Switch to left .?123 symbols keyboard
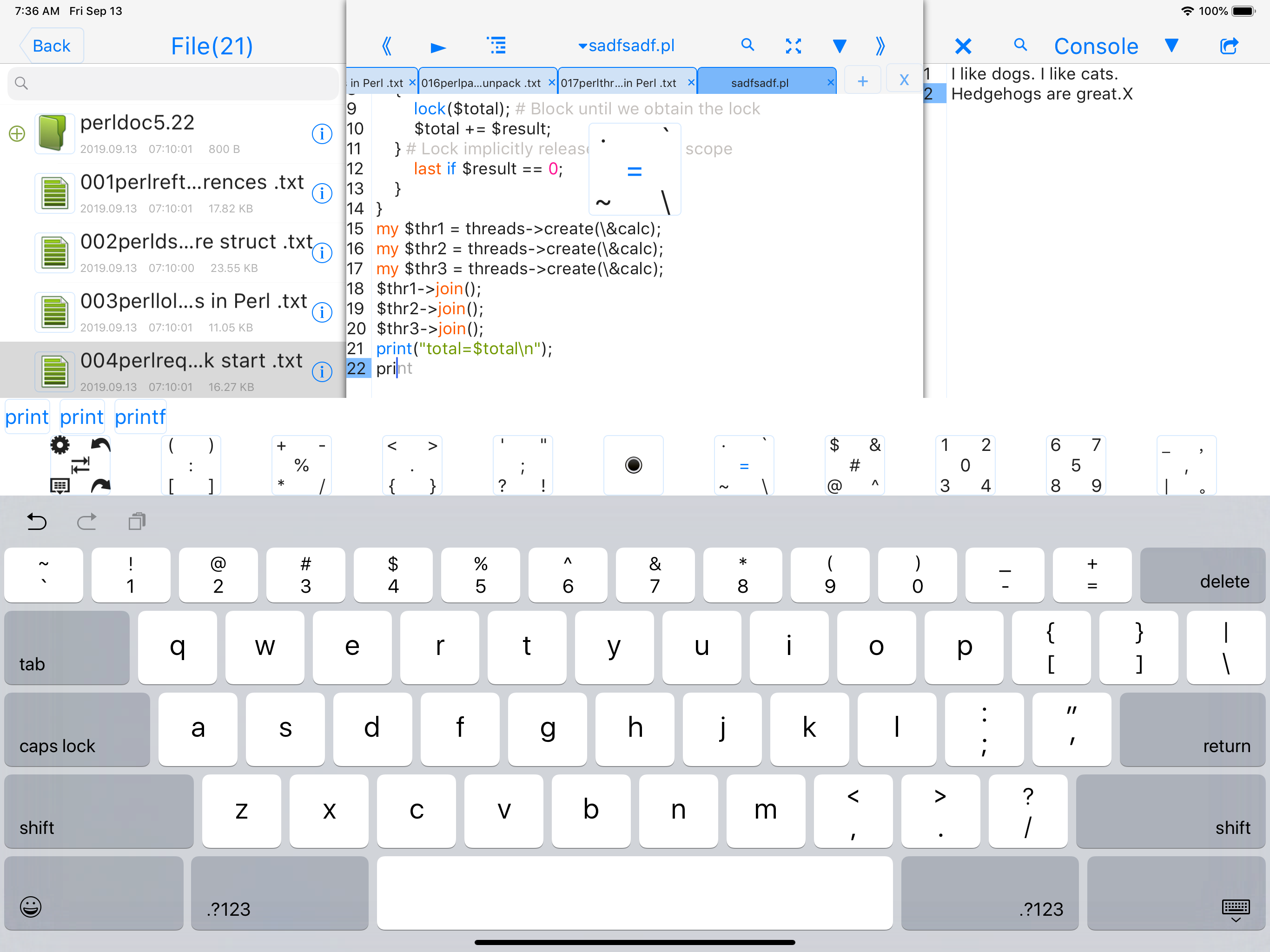Viewport: 1270px width, 952px height. pos(279,893)
